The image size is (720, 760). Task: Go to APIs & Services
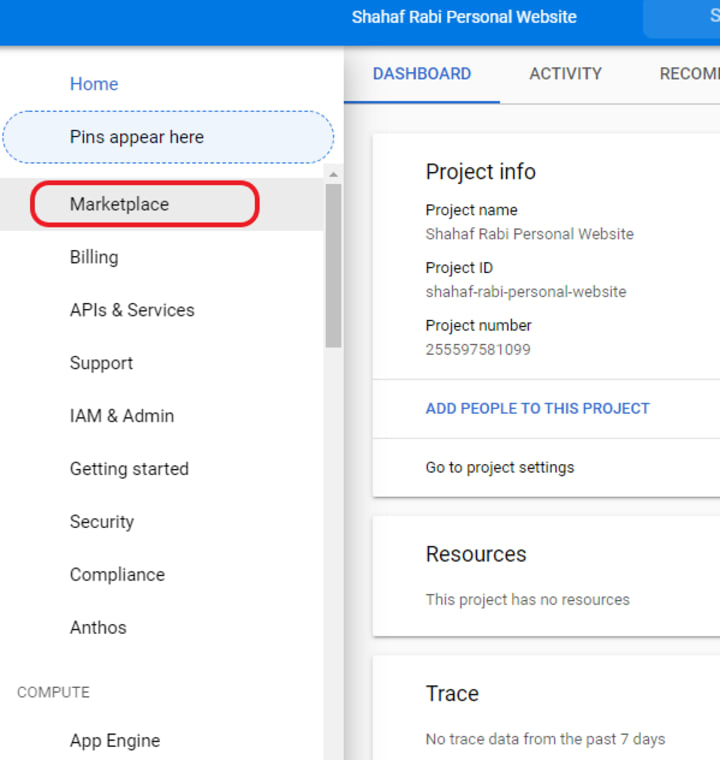point(132,310)
